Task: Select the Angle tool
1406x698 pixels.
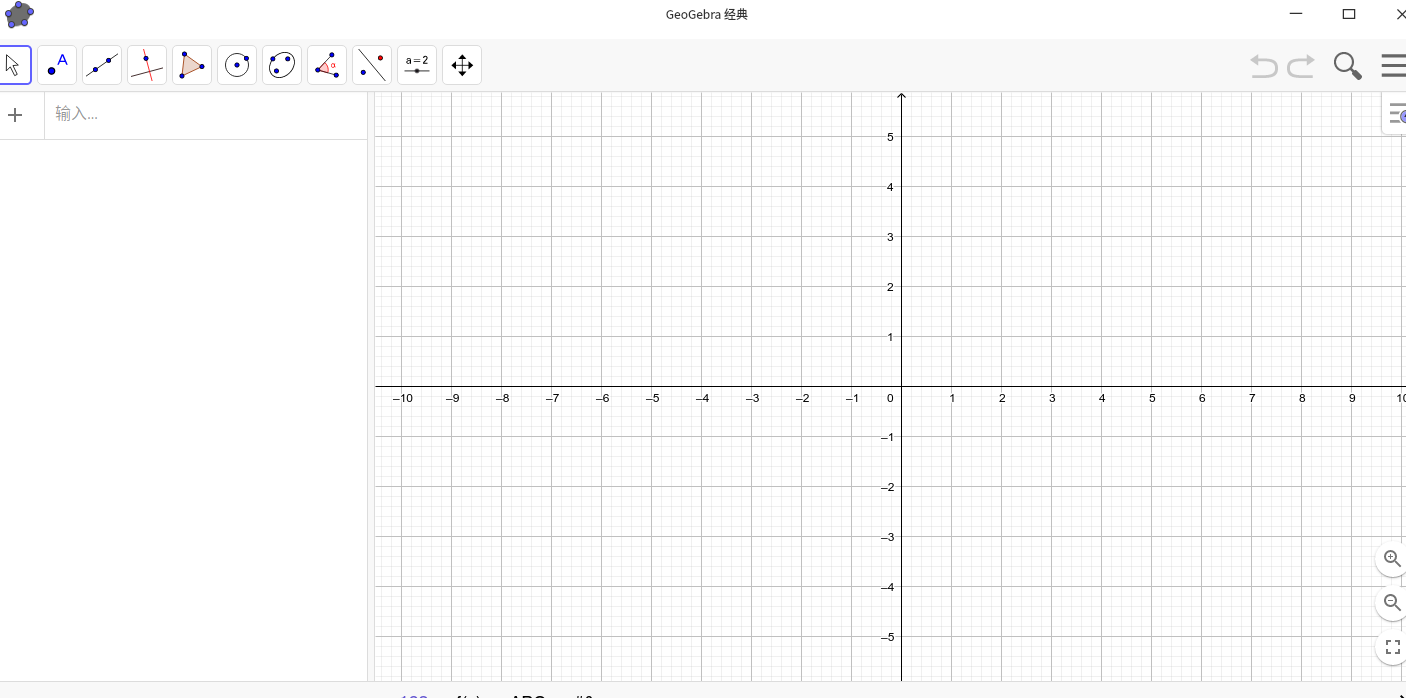Action: 327,65
